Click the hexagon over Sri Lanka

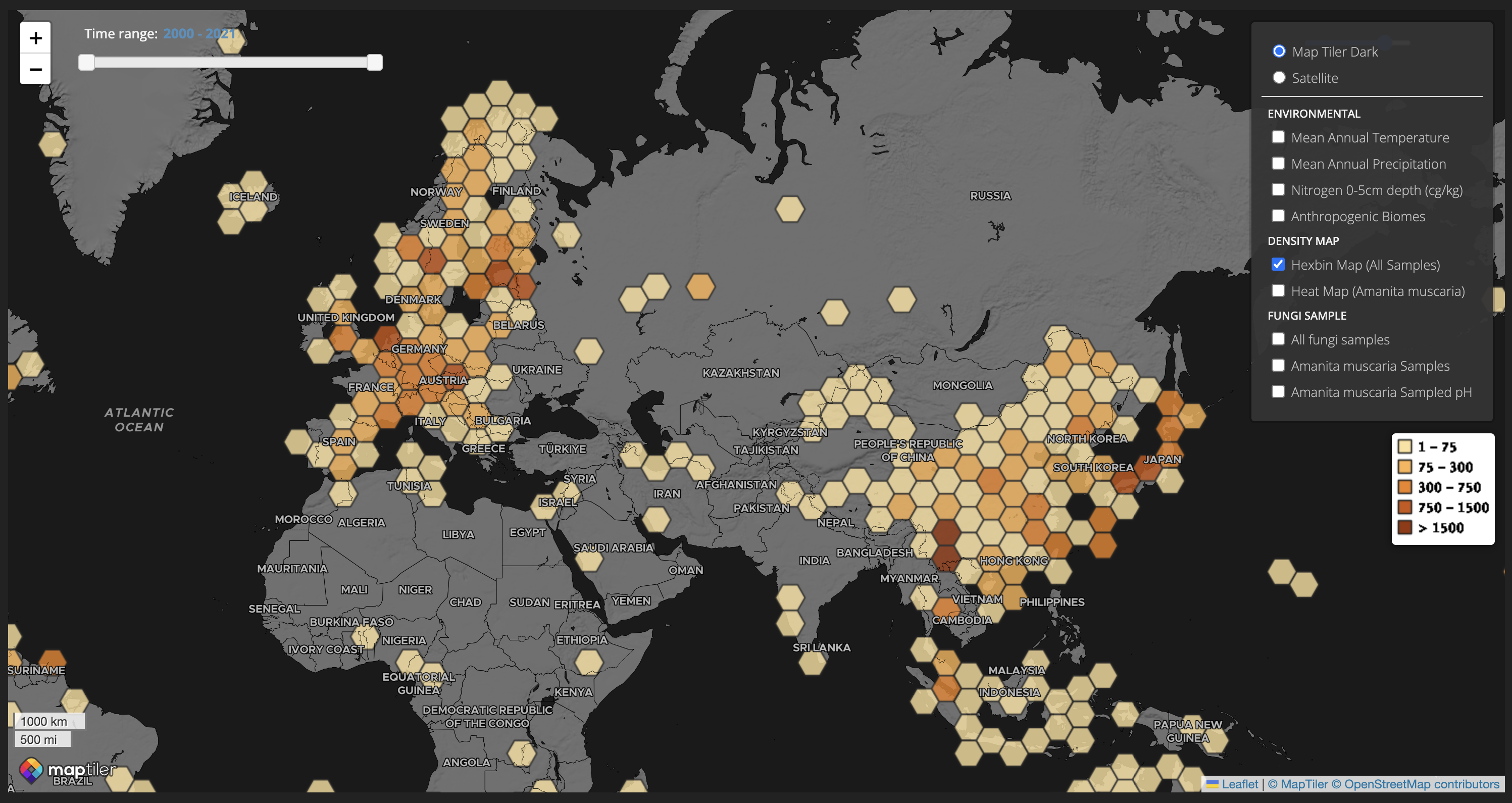(813, 662)
